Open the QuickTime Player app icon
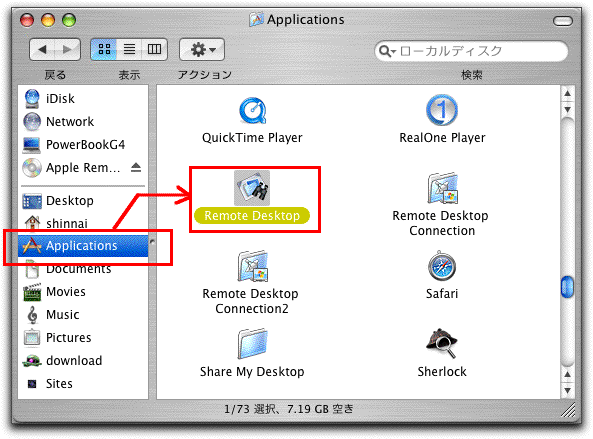The width and height of the screenshot is (593, 439). coord(253,111)
